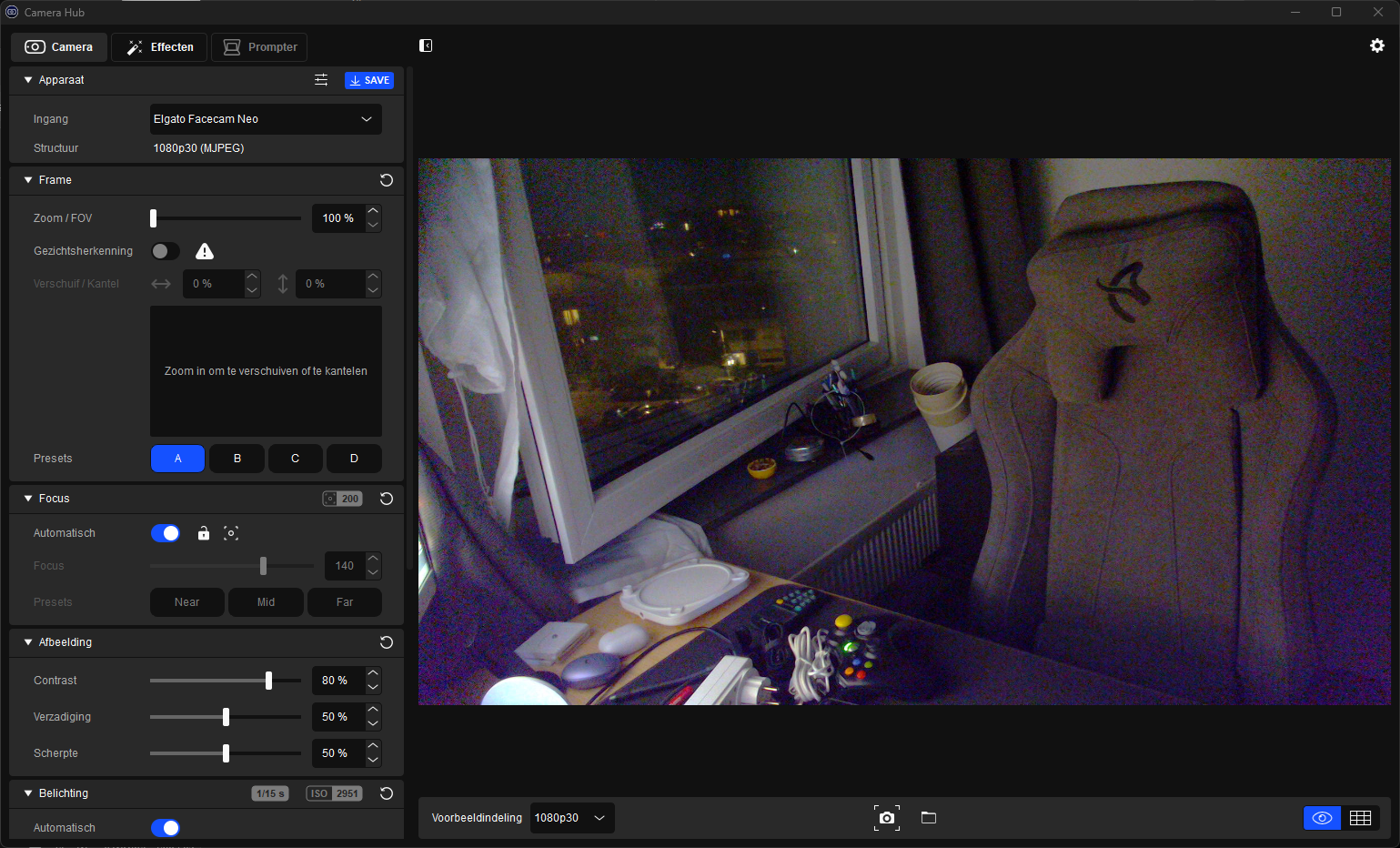Toggle the grid overlay icon
This screenshot has height=848, width=1400.
tap(1361, 818)
